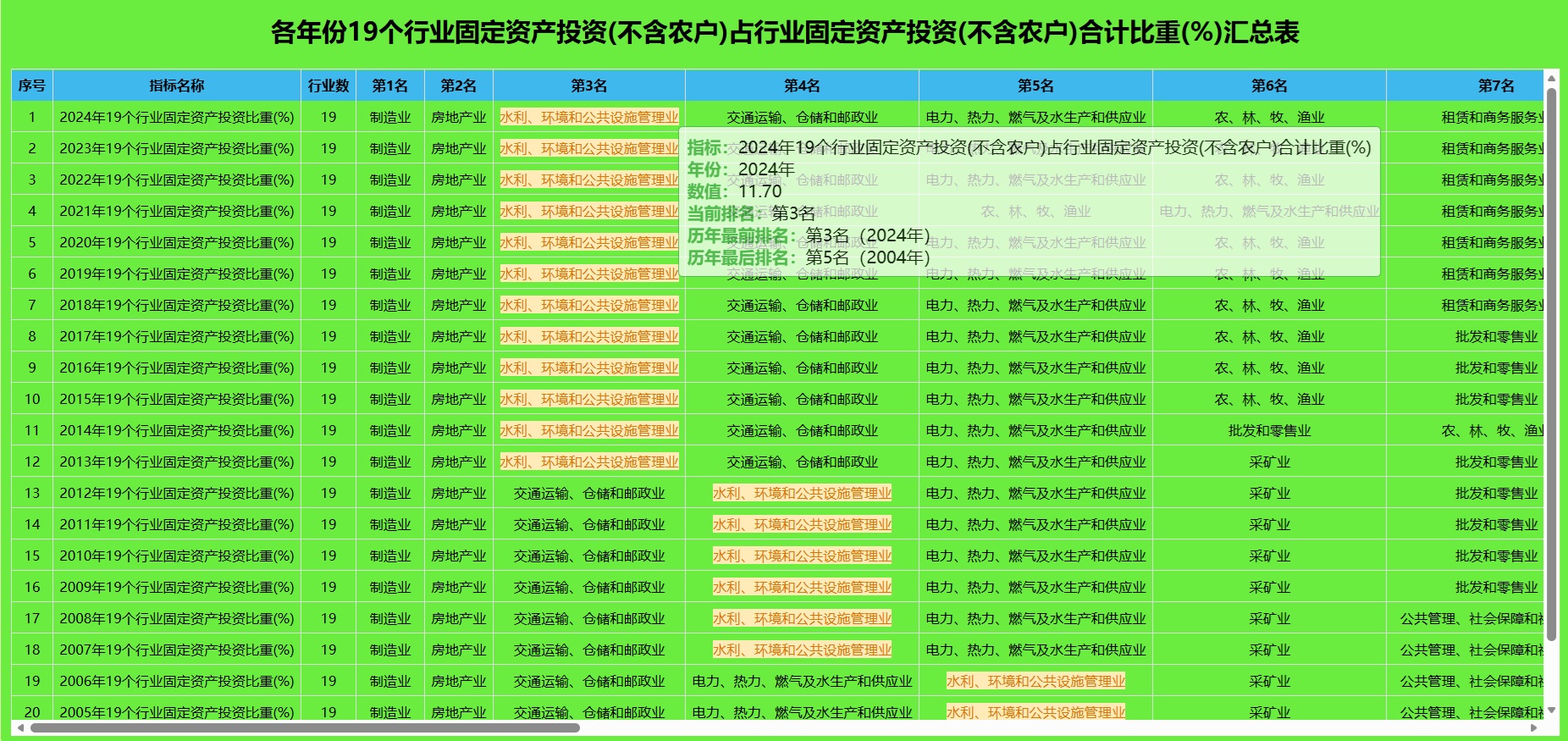Click 电力、热力、燃气及水生产和供应业 in 2018 row
Screen dimensions: 1568x741
pos(1035,306)
